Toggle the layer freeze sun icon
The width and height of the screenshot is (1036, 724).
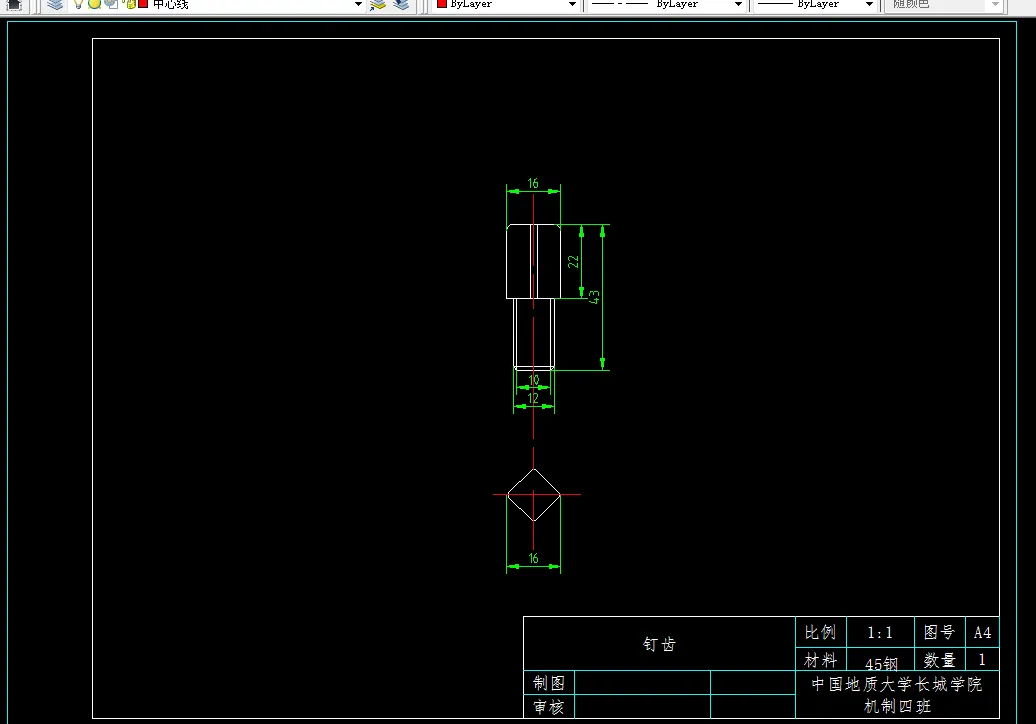coord(94,3)
